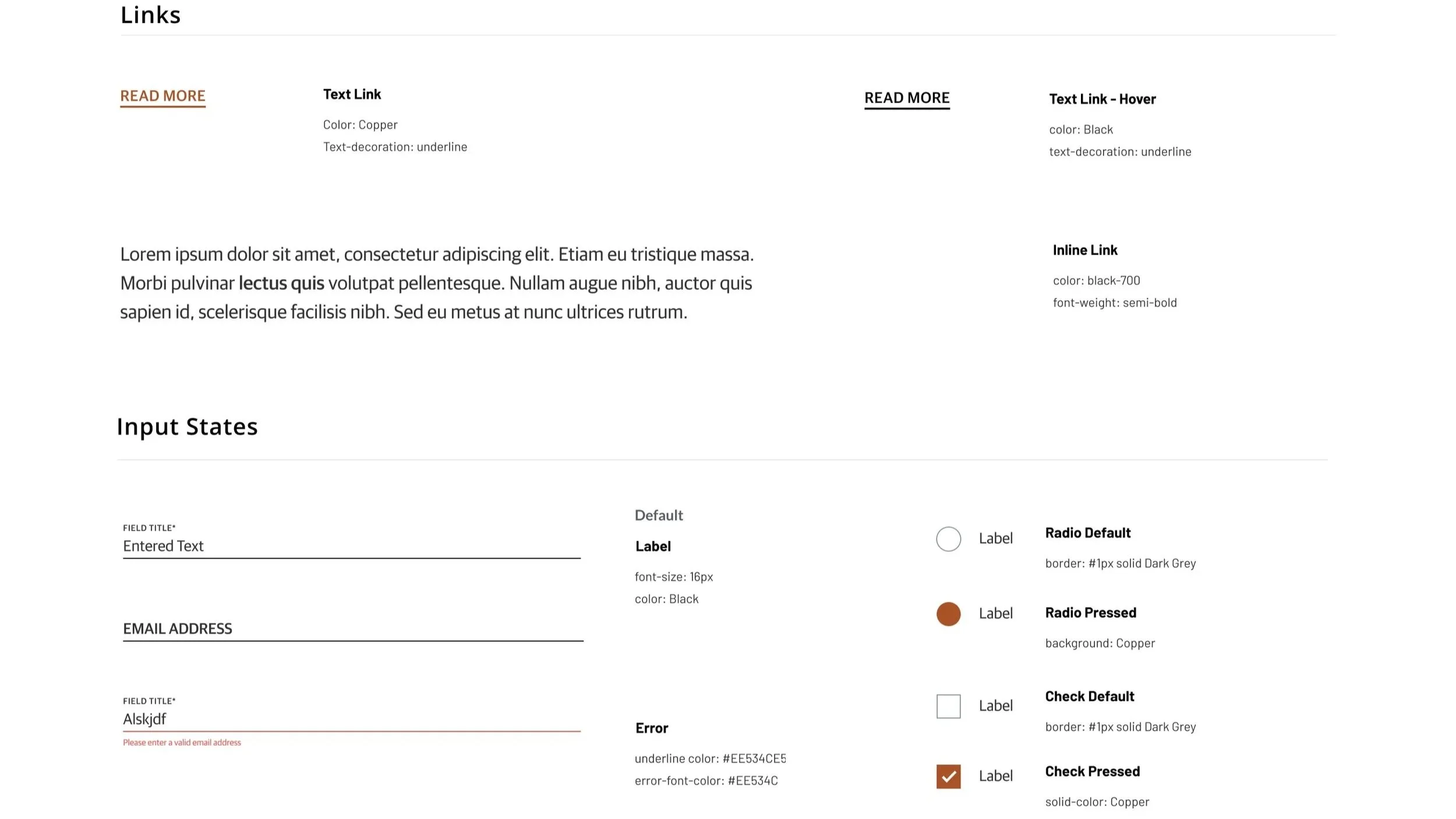Click the 'Text Link - Hover' title
The width and height of the screenshot is (1456, 819).
point(1102,99)
